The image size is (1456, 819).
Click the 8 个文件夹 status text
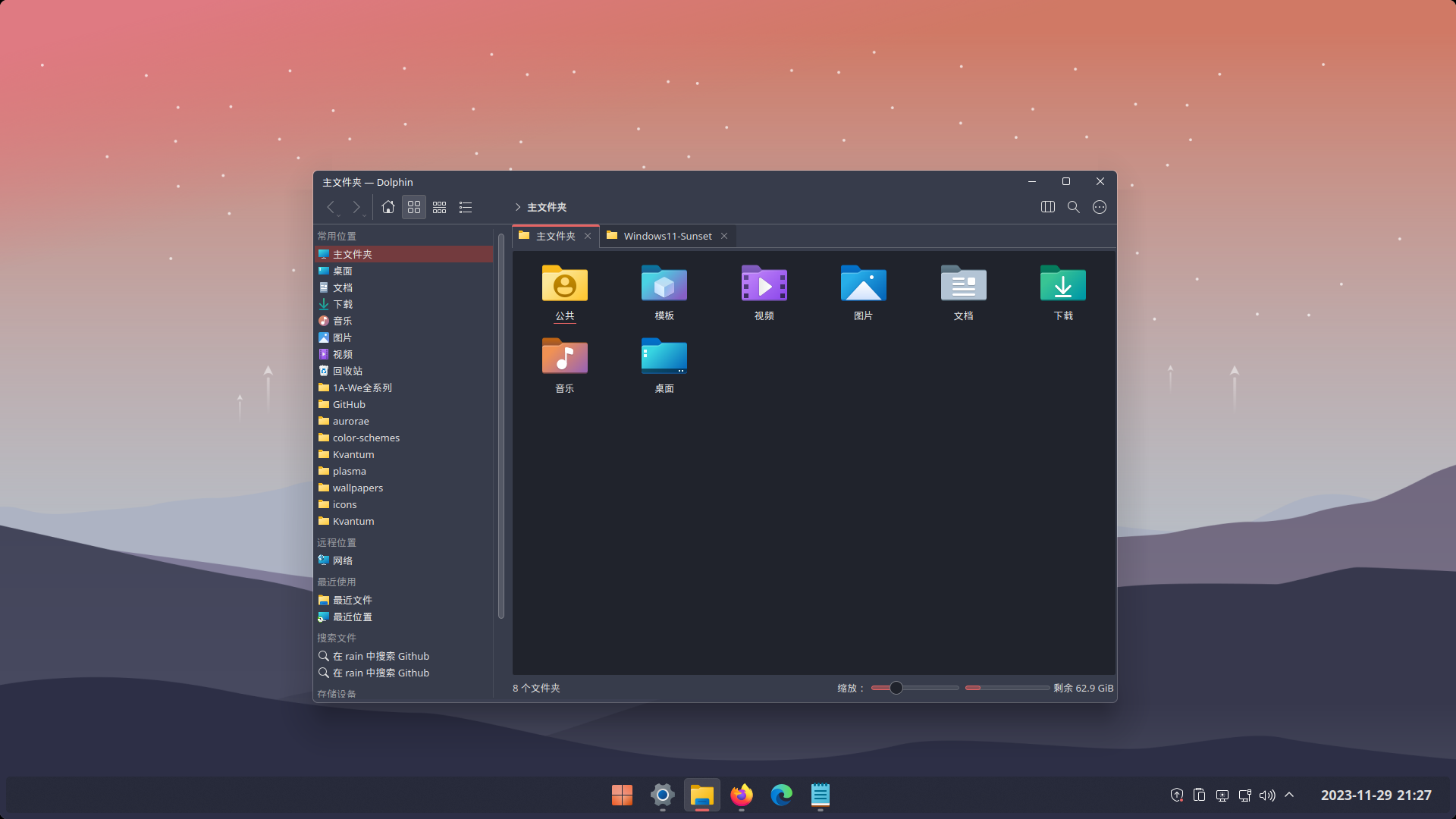tap(536, 688)
